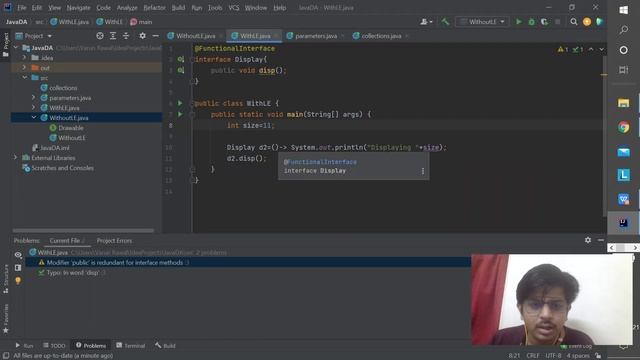Viewport: 640px width, 360px height.
Task: Click the lightbulb quick-fix icon in Problems panel
Action: (18, 280)
